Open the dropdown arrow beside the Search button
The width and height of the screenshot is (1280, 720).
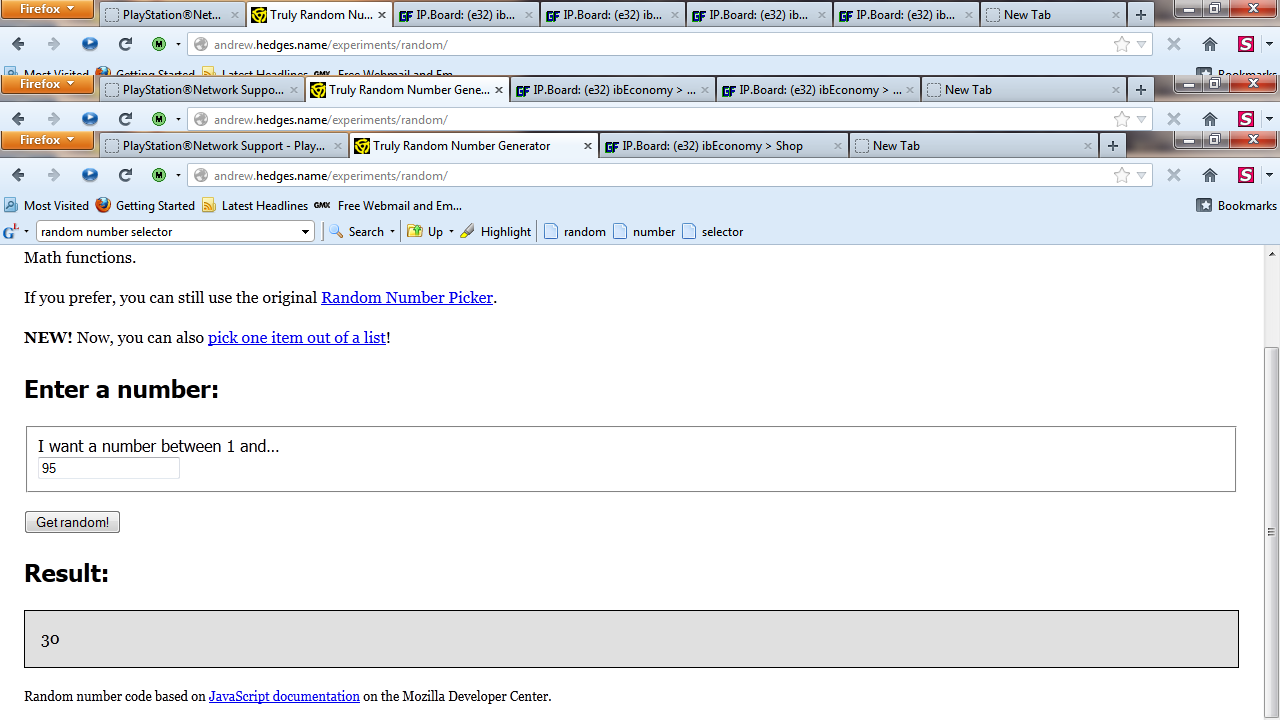[x=392, y=232]
